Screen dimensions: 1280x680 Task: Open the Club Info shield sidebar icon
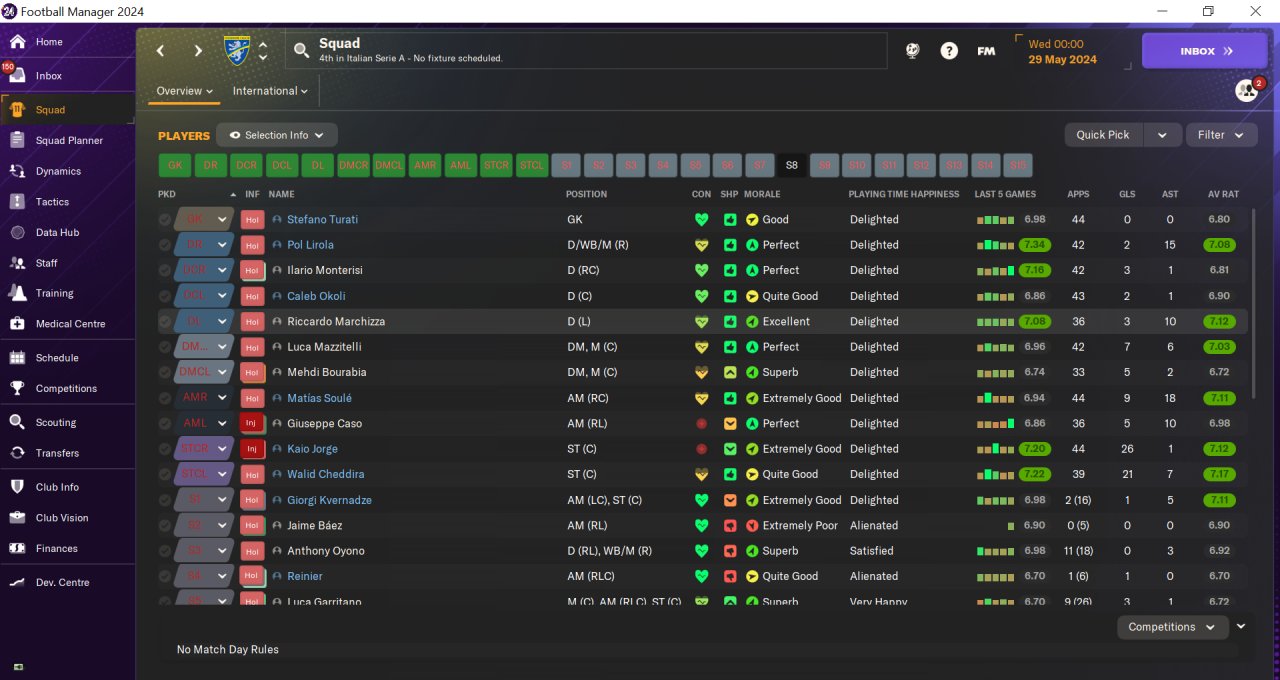tap(17, 487)
